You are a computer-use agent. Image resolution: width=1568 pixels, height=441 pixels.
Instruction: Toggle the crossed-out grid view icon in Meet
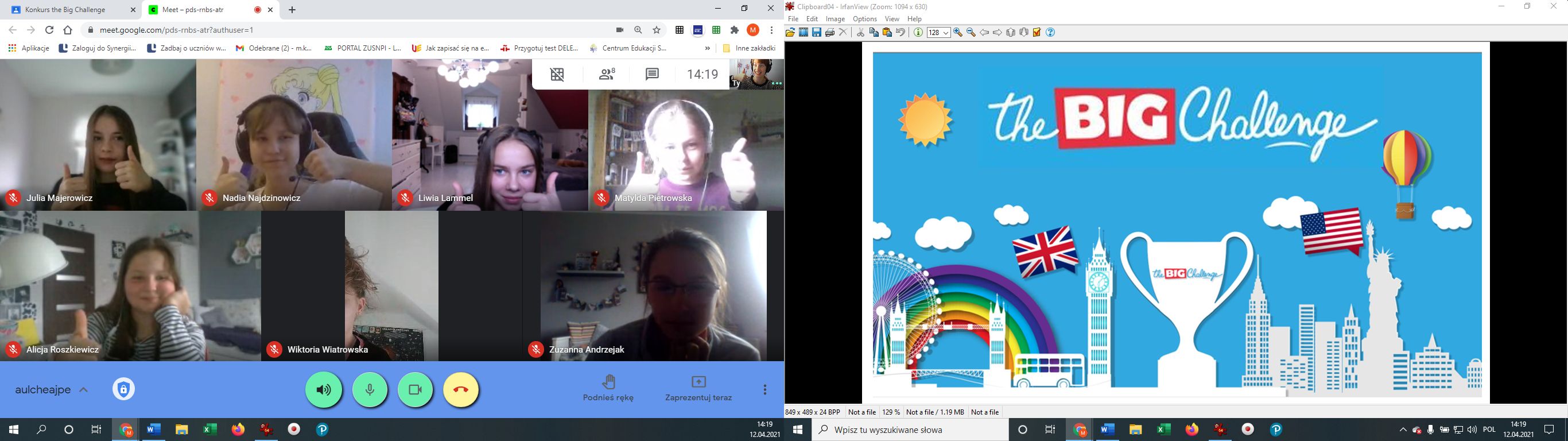557,74
